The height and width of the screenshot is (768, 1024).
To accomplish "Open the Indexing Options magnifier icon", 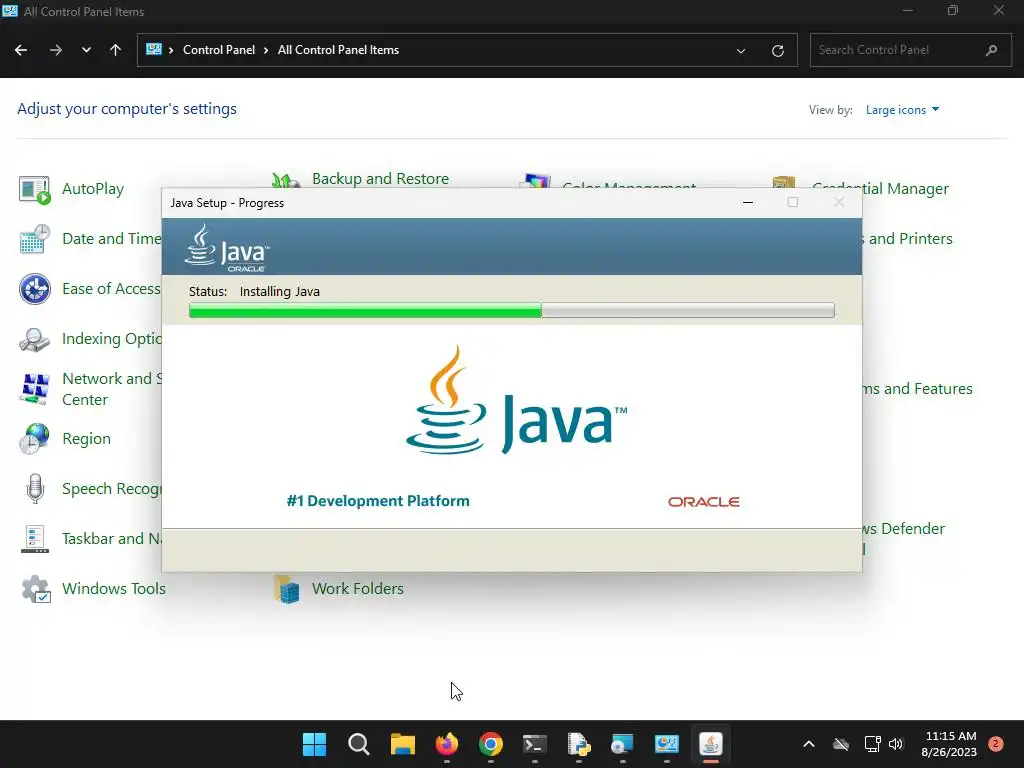I will [x=35, y=340].
